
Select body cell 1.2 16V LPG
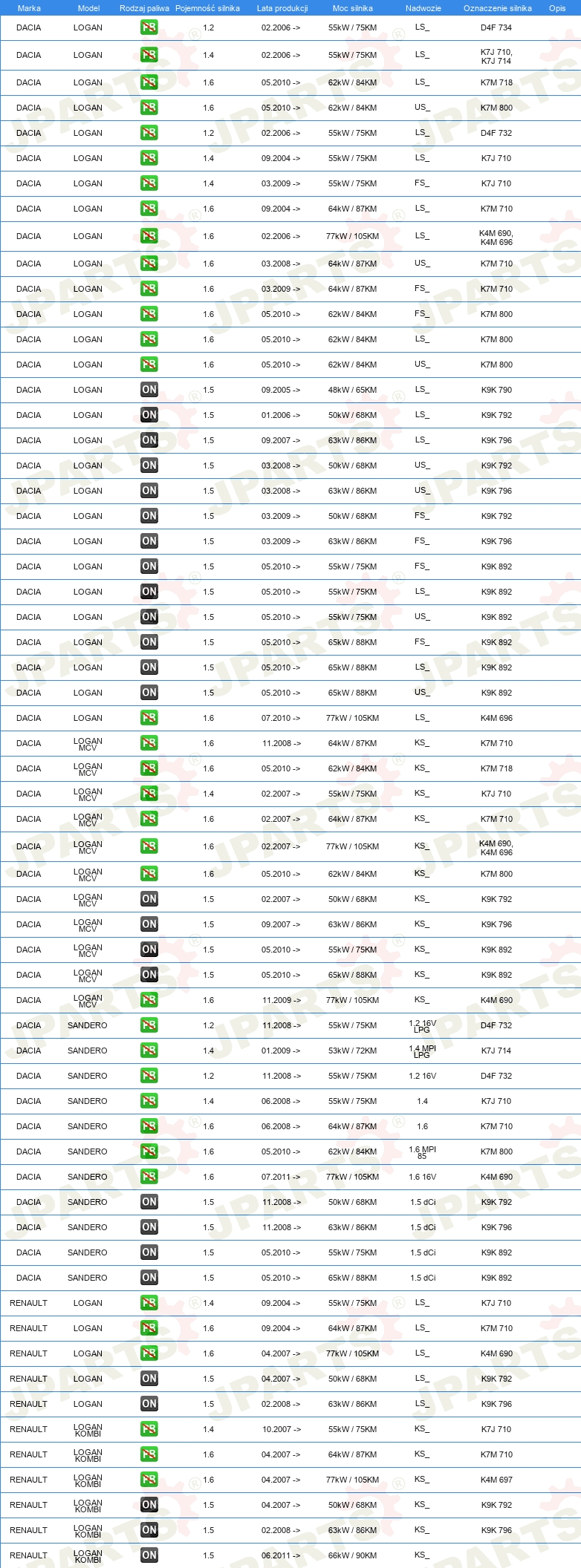(x=422, y=1026)
